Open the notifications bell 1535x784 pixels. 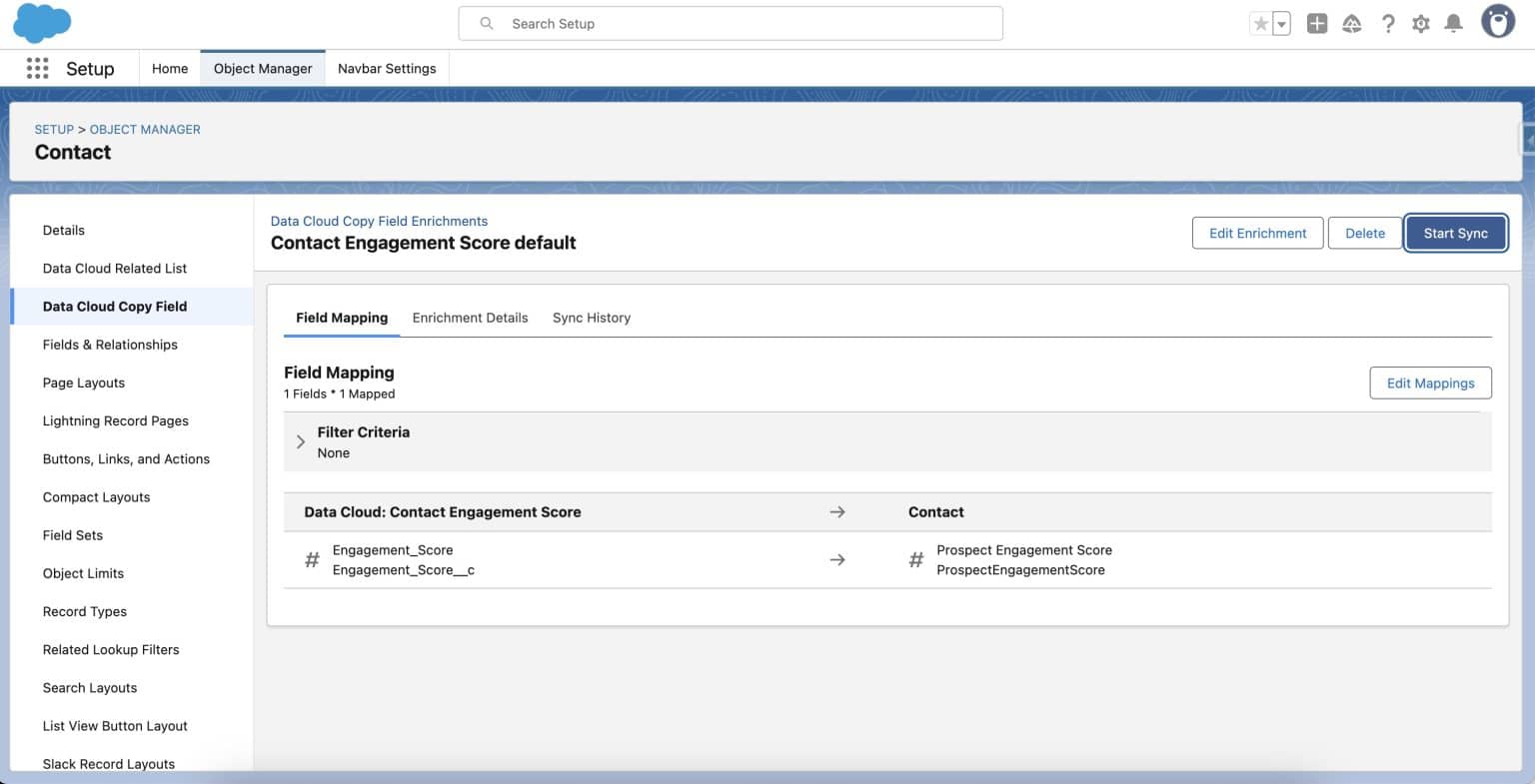pyautogui.click(x=1454, y=23)
